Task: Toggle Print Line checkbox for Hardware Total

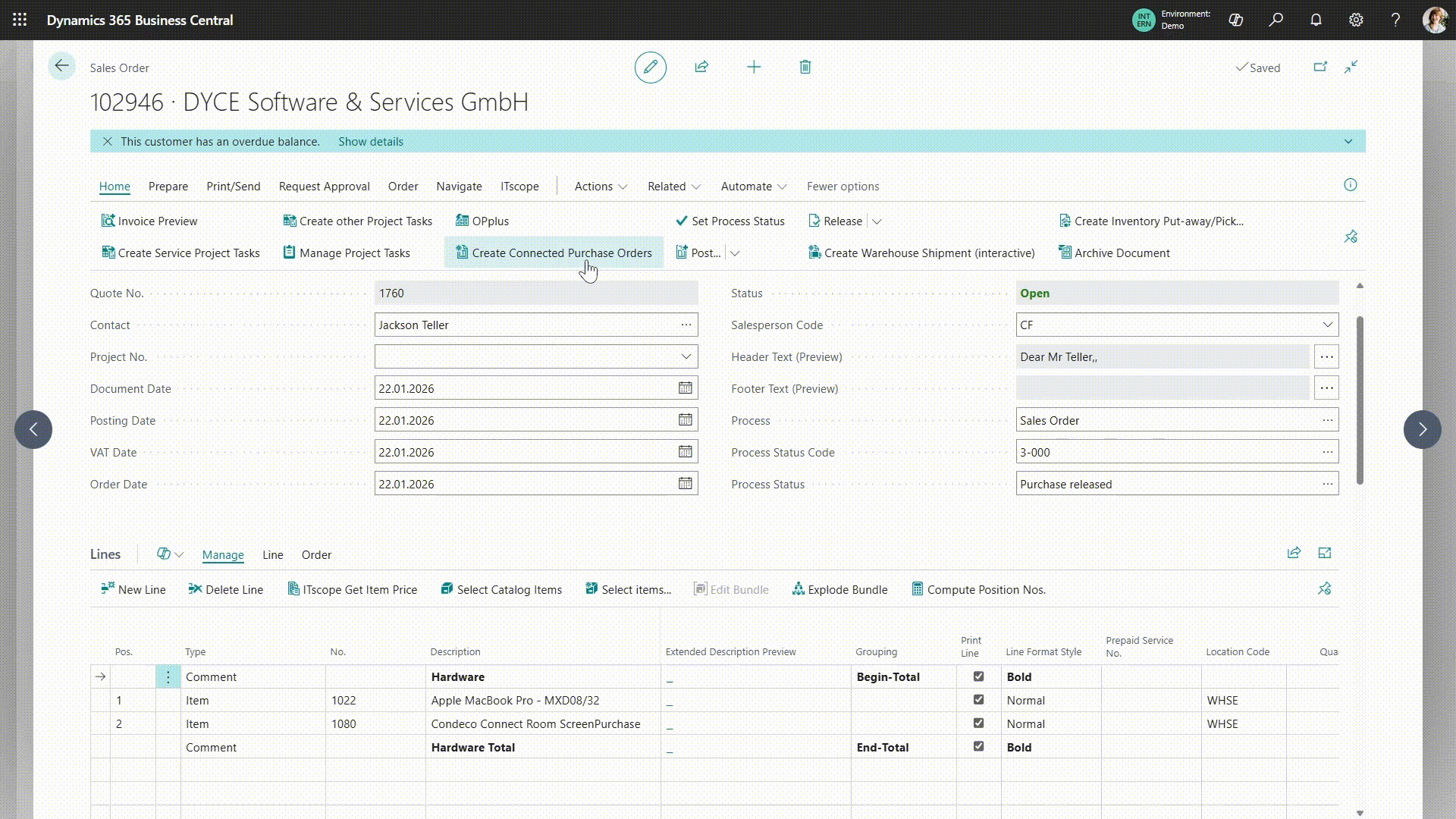Action: [x=978, y=747]
